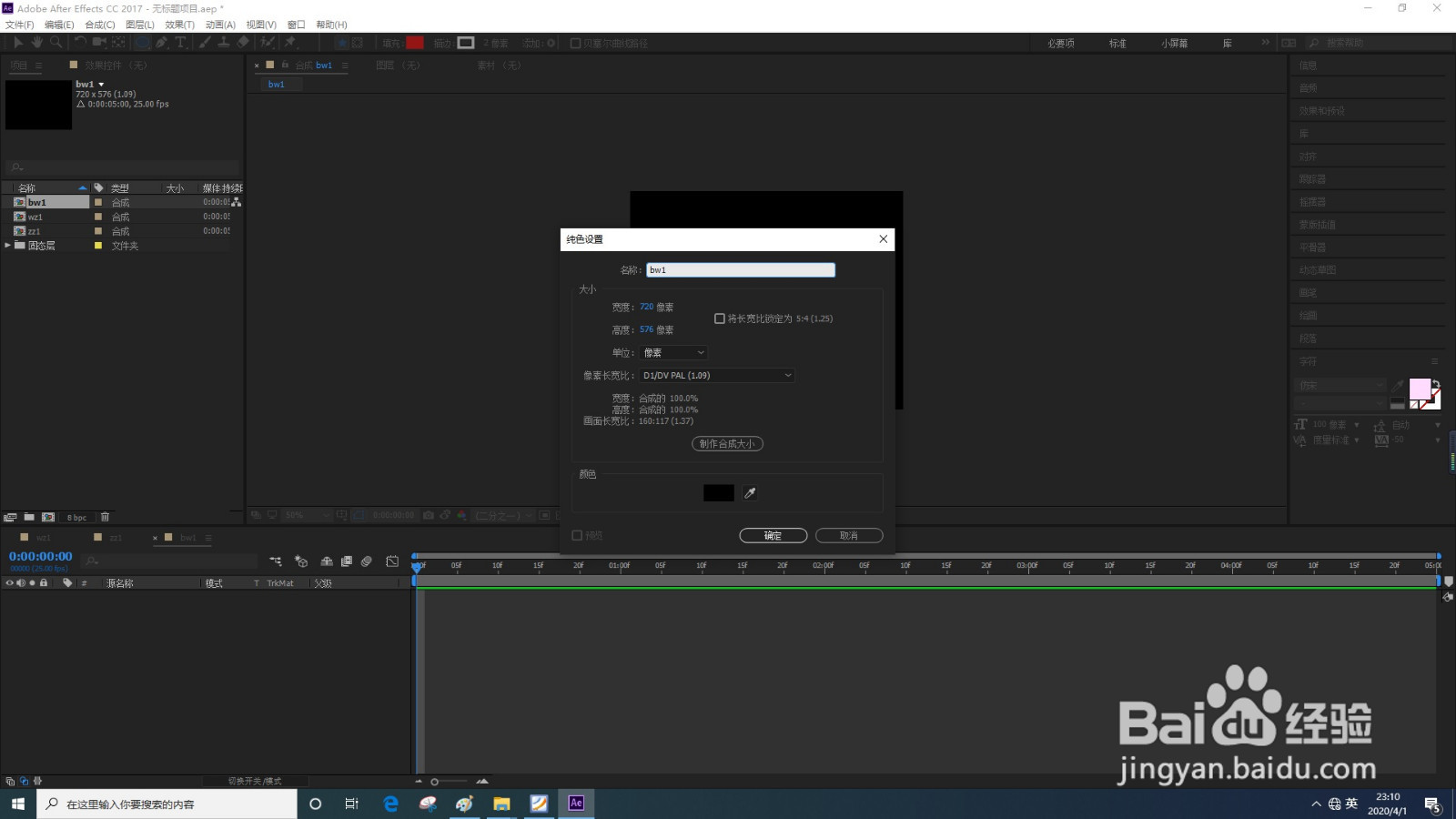1456x819 pixels.
Task: Select the Brush tool
Action: [x=205, y=43]
